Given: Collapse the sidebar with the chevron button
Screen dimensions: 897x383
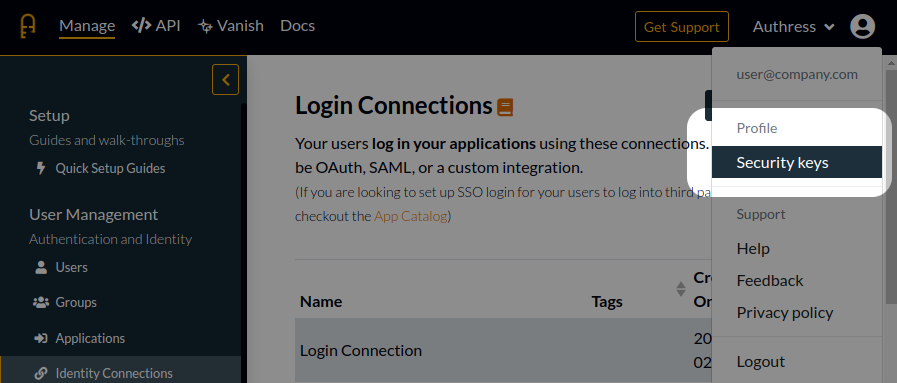Looking at the screenshot, I should point(225,79).
